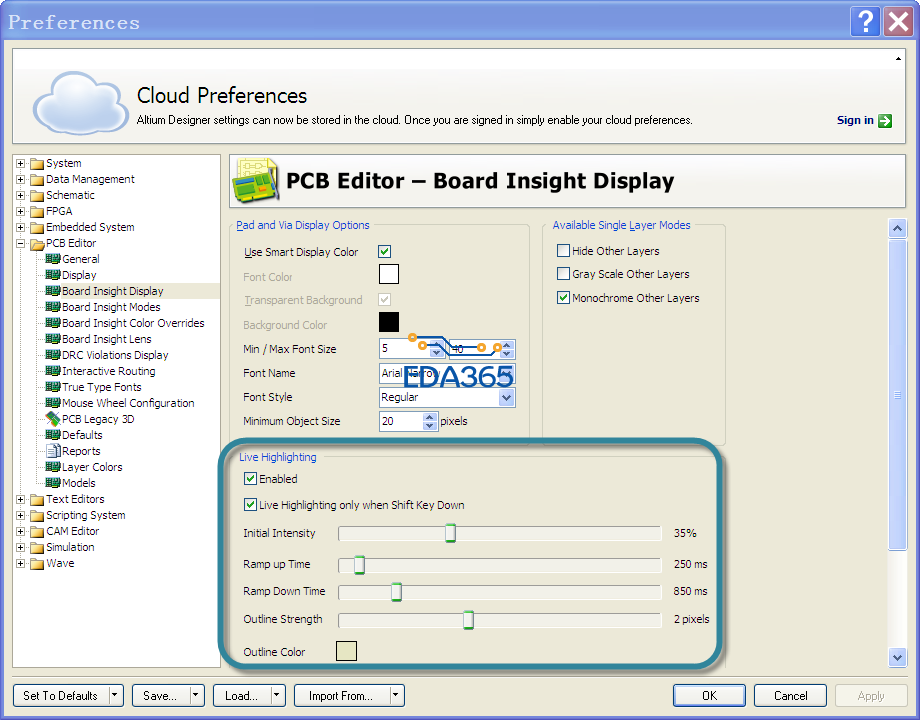Image resolution: width=920 pixels, height=720 pixels.
Task: Click the Board Insight Modes page icon
Action: [x=53, y=307]
